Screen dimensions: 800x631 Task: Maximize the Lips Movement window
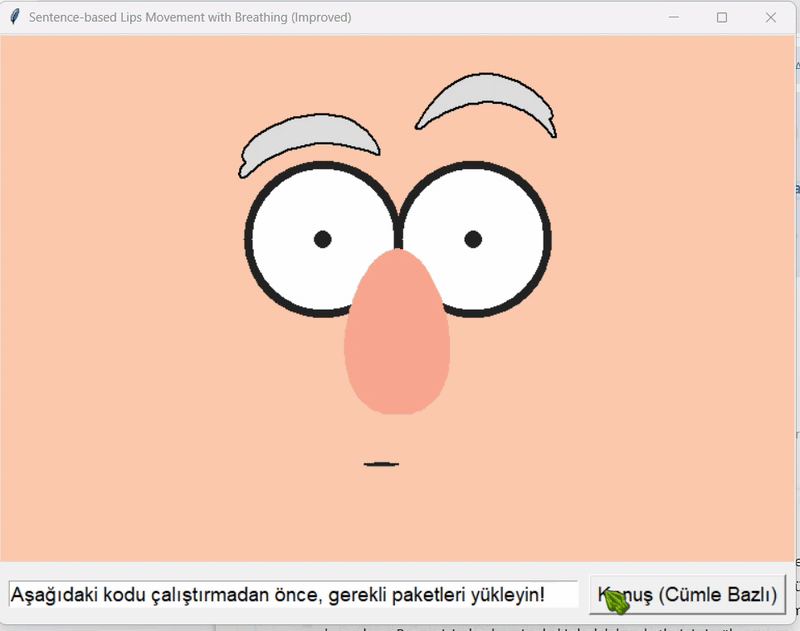(721, 17)
